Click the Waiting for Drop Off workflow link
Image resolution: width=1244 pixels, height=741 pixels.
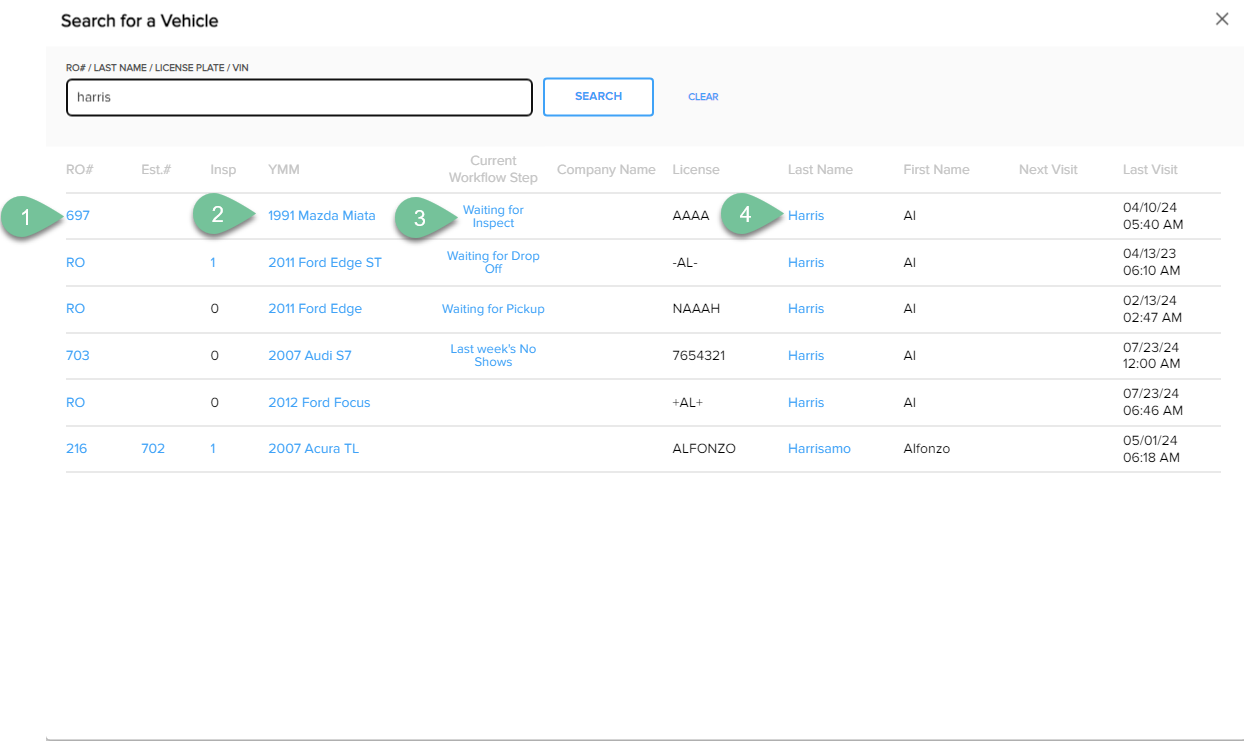click(493, 262)
